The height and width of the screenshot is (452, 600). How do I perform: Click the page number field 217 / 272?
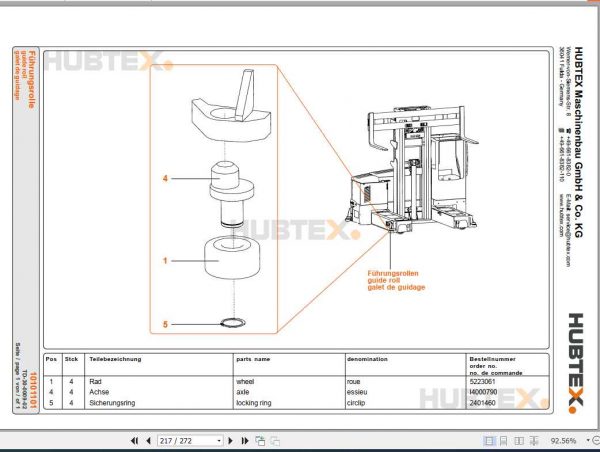coord(187,441)
